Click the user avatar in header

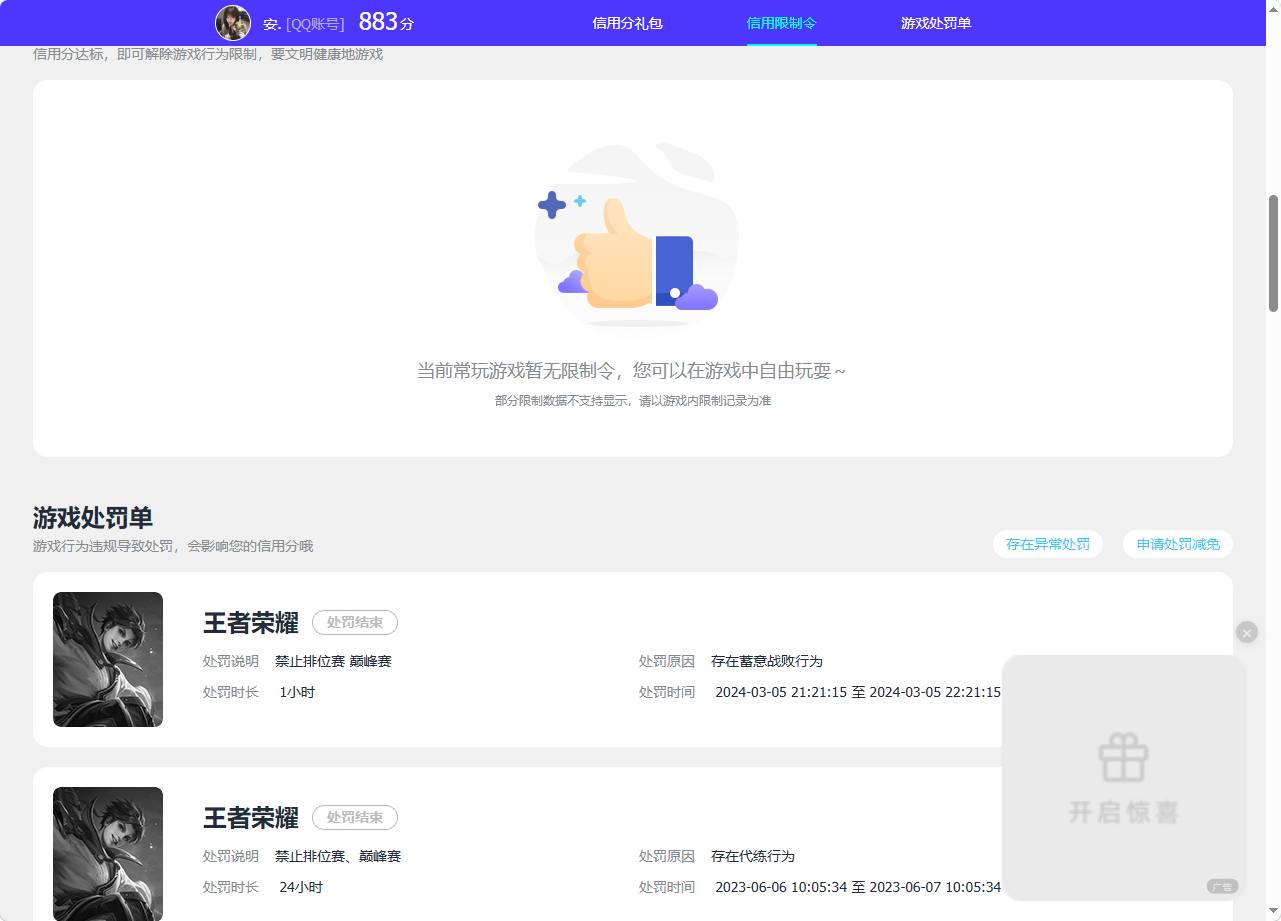[x=233, y=22]
